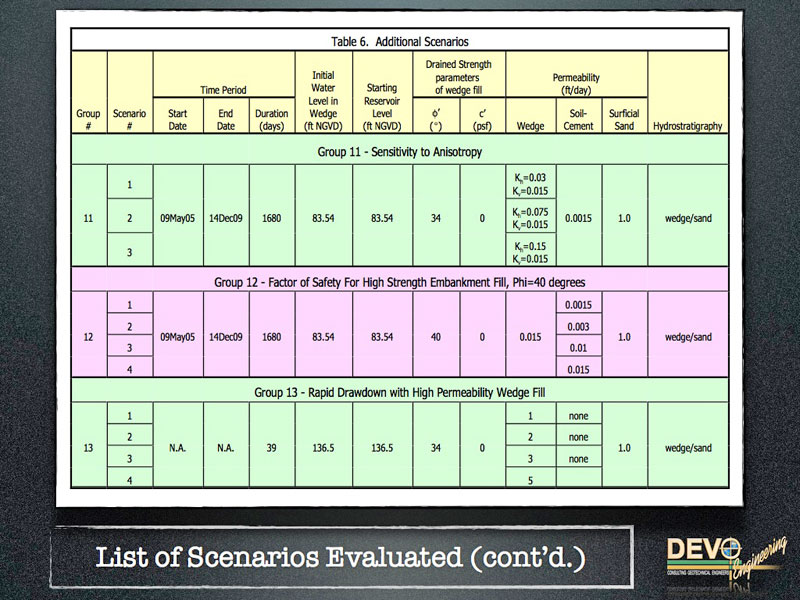Select the Kh=0.15 wedge permeability cell
This screenshot has width=800, height=600.
[530, 252]
